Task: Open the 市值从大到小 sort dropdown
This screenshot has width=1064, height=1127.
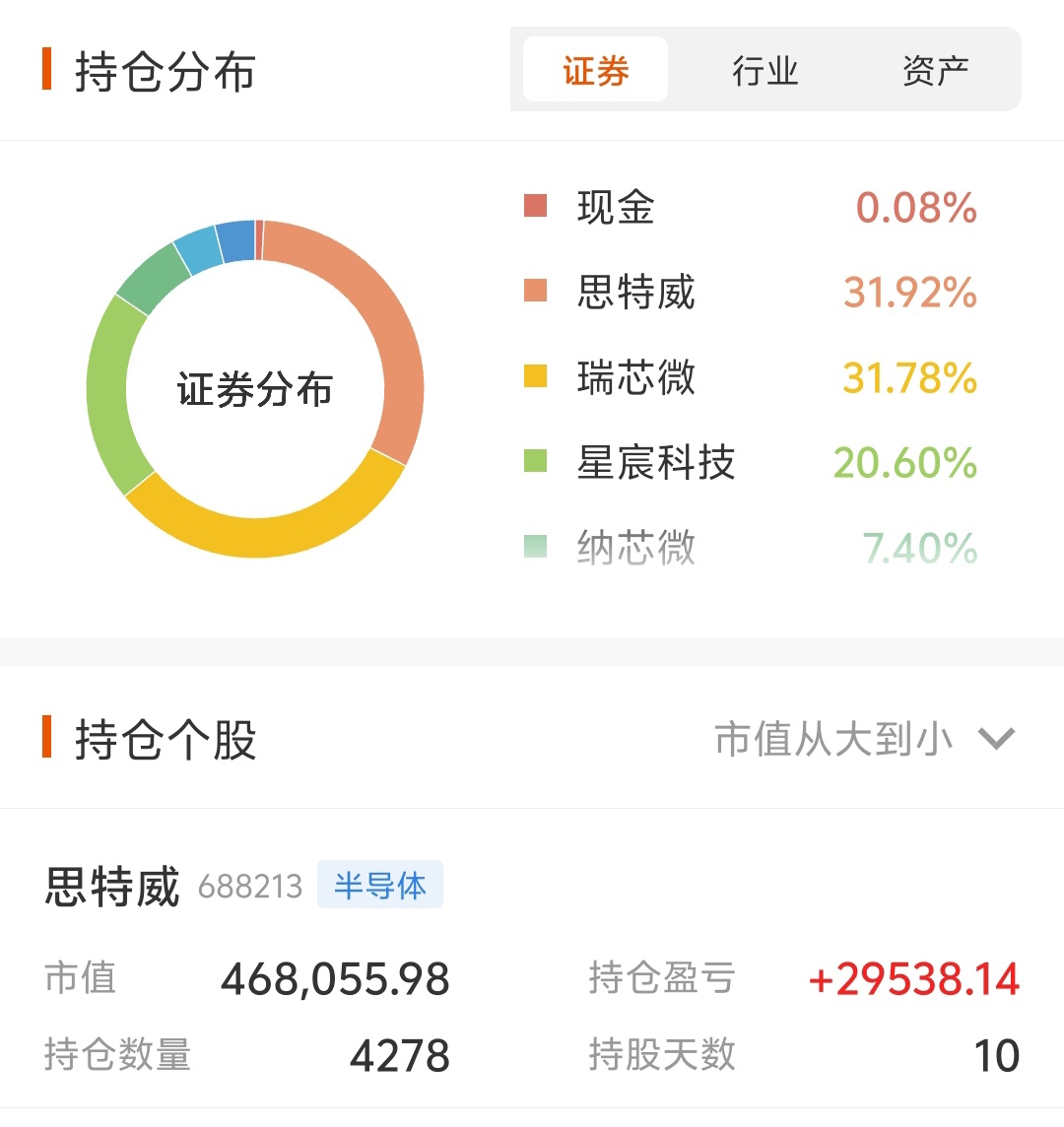Action: click(864, 738)
